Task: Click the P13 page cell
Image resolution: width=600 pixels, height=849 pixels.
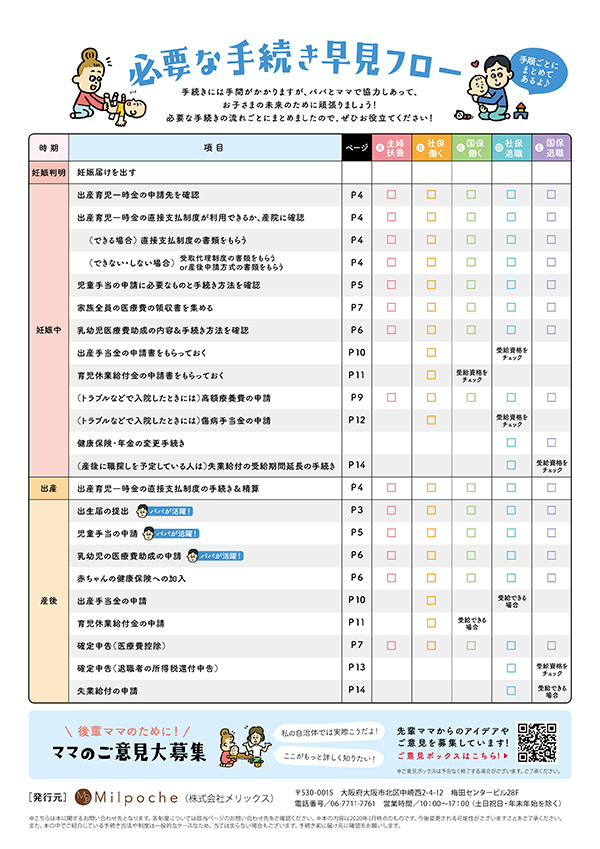Action: [357, 668]
